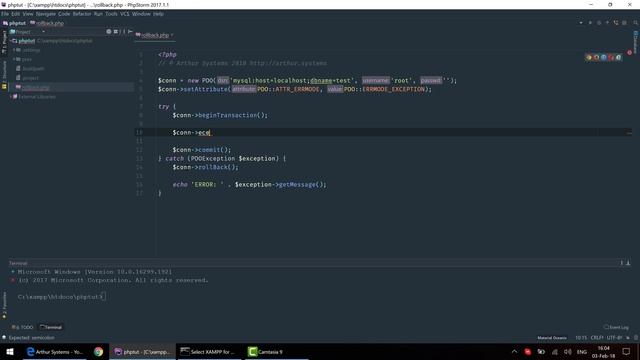Open the Refactor menu

(82, 14)
